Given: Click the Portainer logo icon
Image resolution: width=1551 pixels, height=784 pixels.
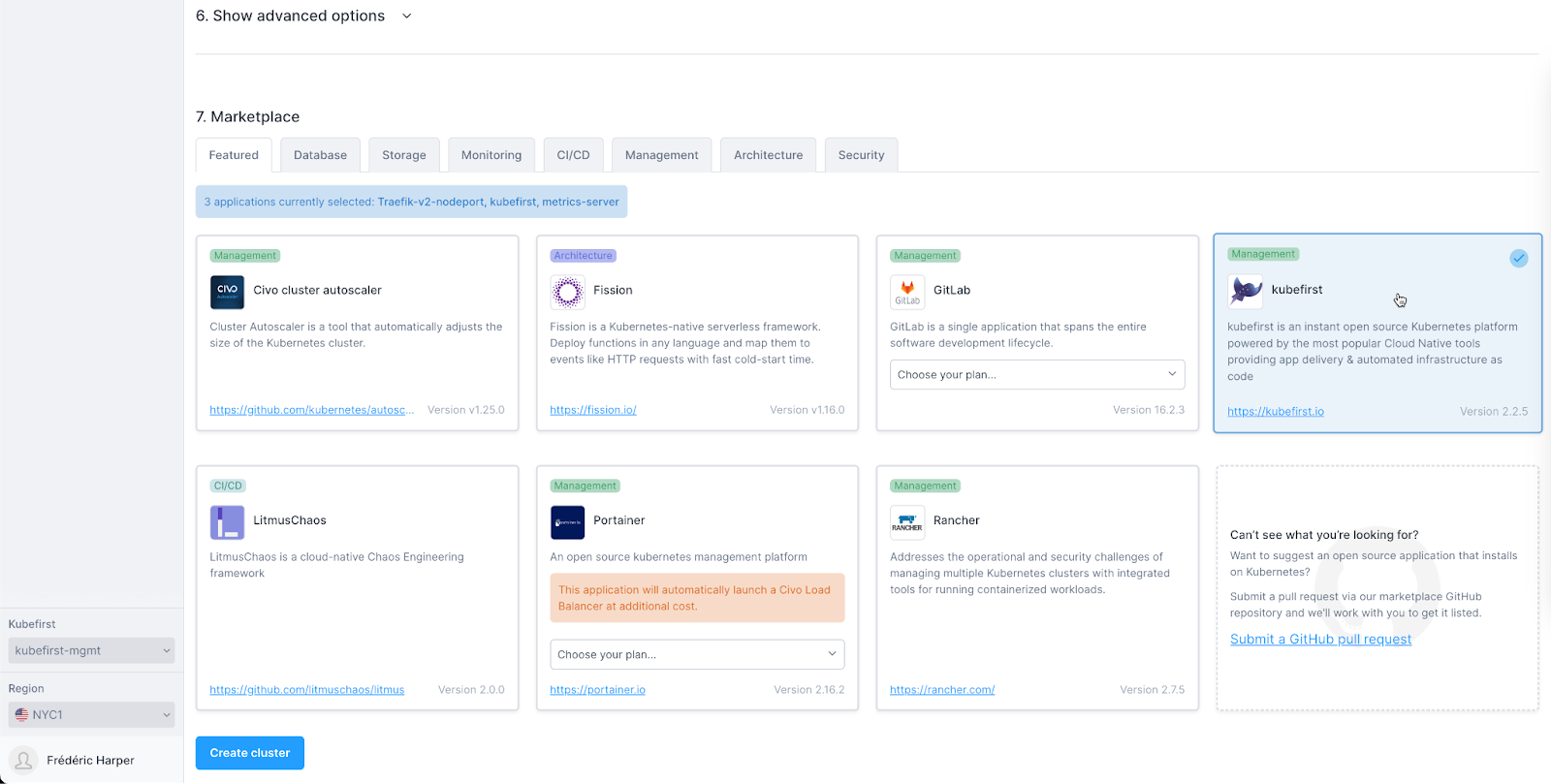Looking at the screenshot, I should pos(567,522).
